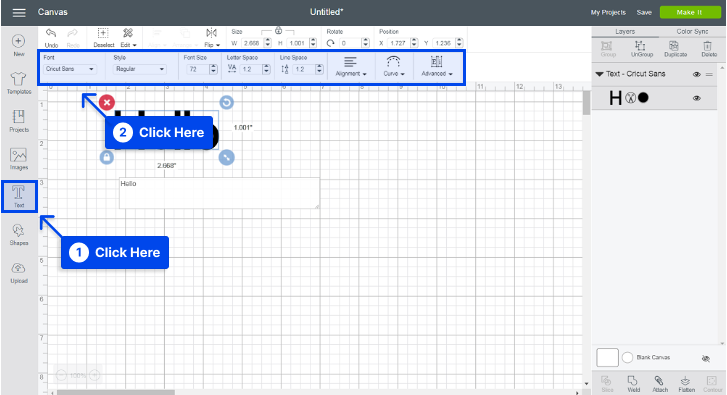Toggle Blank Canvas visibility eye

coord(706,358)
